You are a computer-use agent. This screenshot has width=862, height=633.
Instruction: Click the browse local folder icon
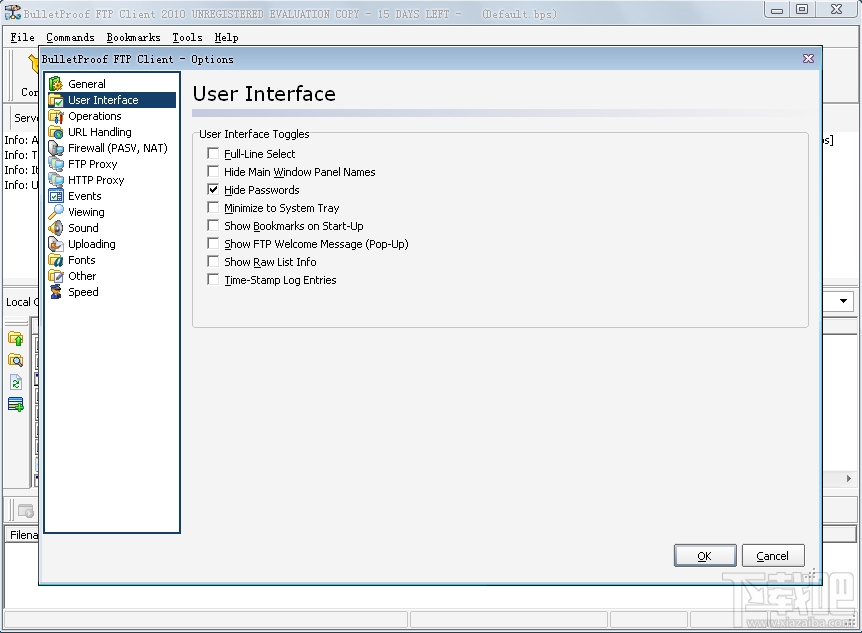18,360
